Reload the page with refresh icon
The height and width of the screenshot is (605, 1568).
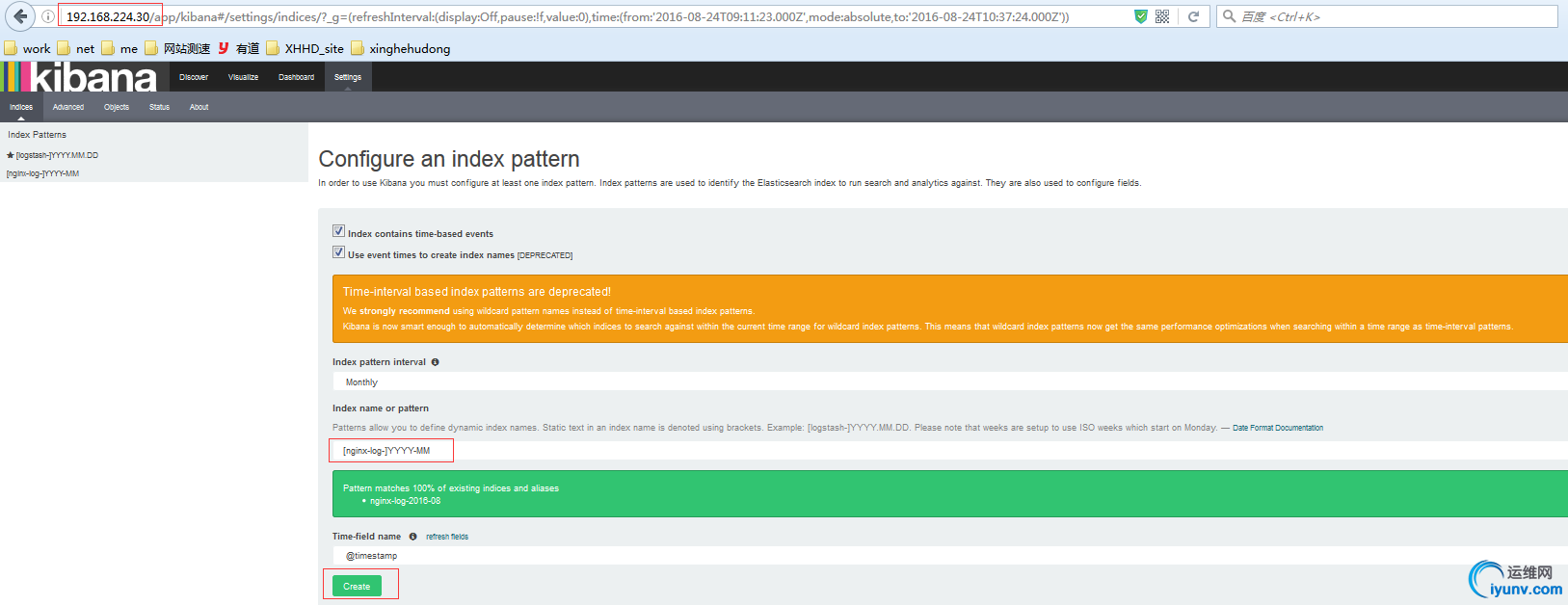point(1193,16)
